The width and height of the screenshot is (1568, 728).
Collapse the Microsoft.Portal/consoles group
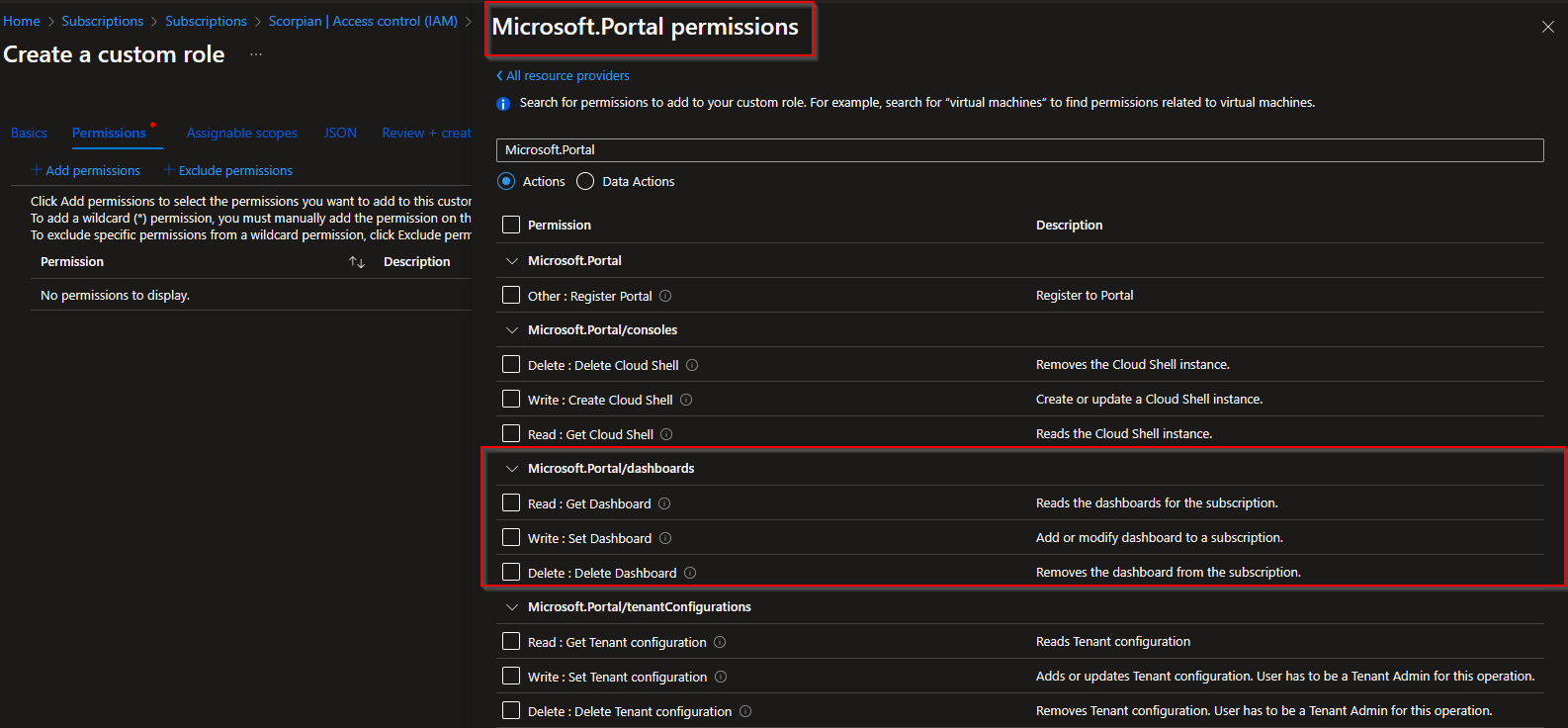[511, 330]
